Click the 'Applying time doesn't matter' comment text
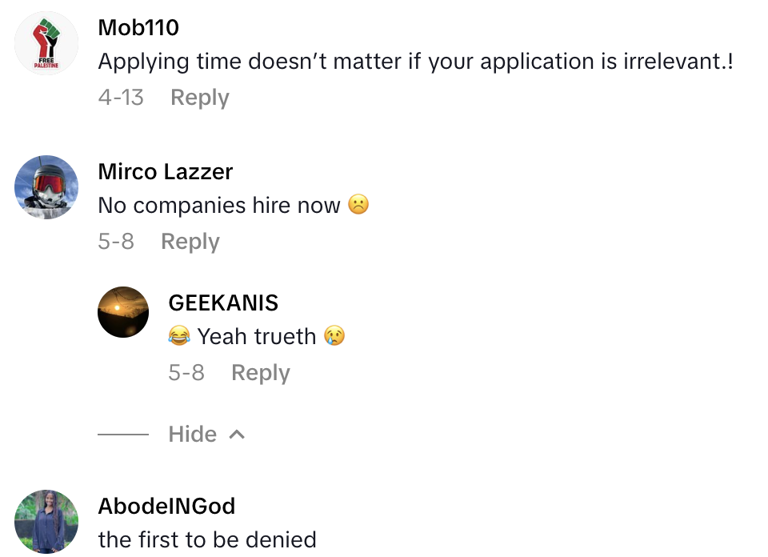Screen dimensions: 768x557 pyautogui.click(x=415, y=62)
